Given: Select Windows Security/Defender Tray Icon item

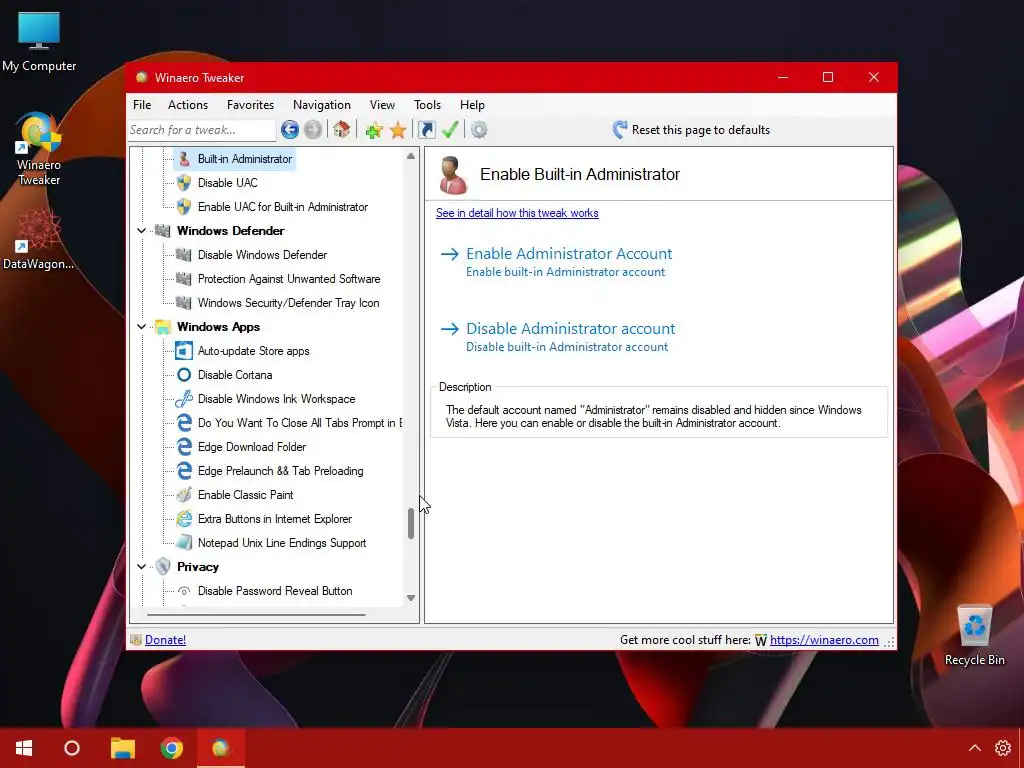Looking at the screenshot, I should (288, 303).
